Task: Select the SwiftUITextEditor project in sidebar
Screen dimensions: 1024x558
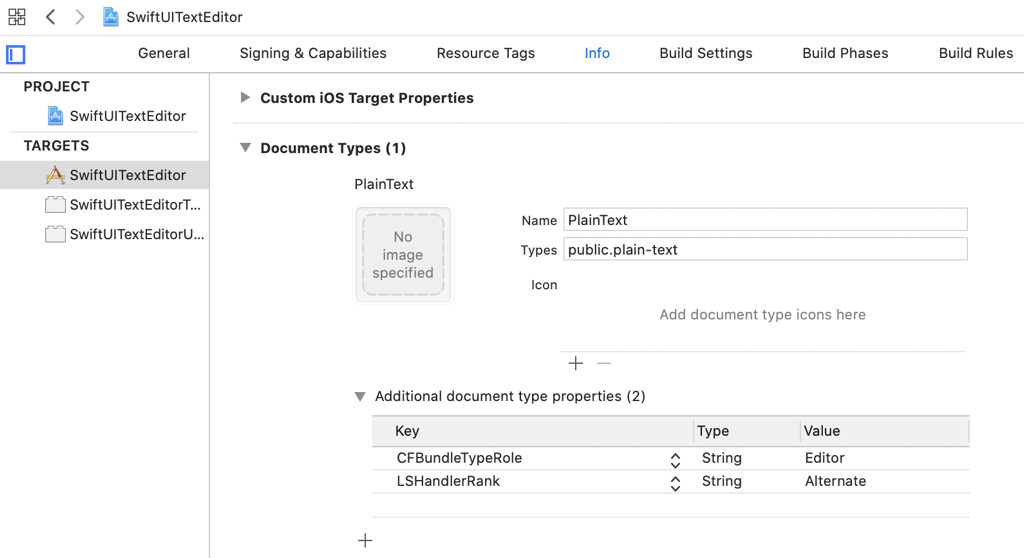Action: (127, 116)
